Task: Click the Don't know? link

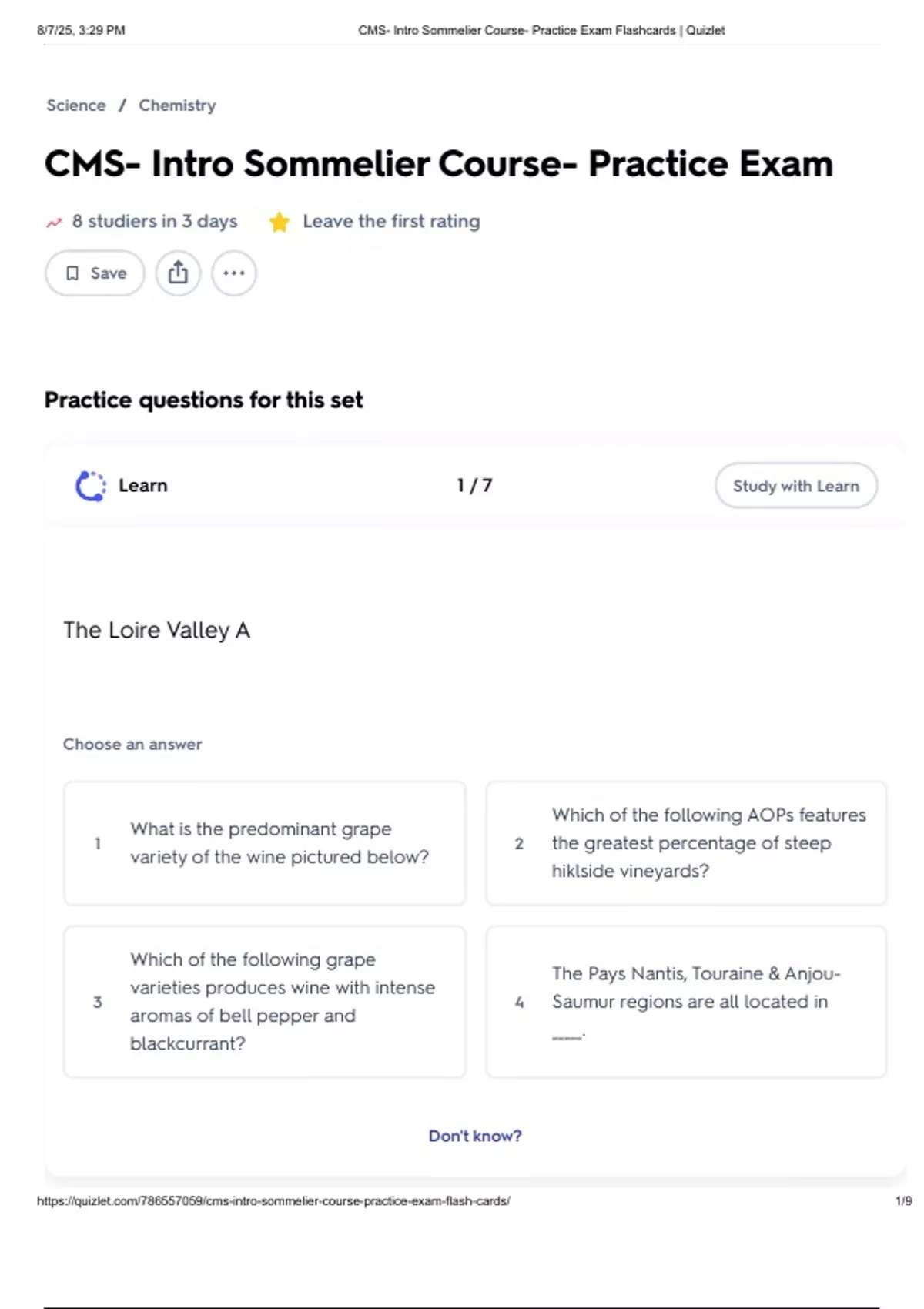Action: coord(475,1136)
